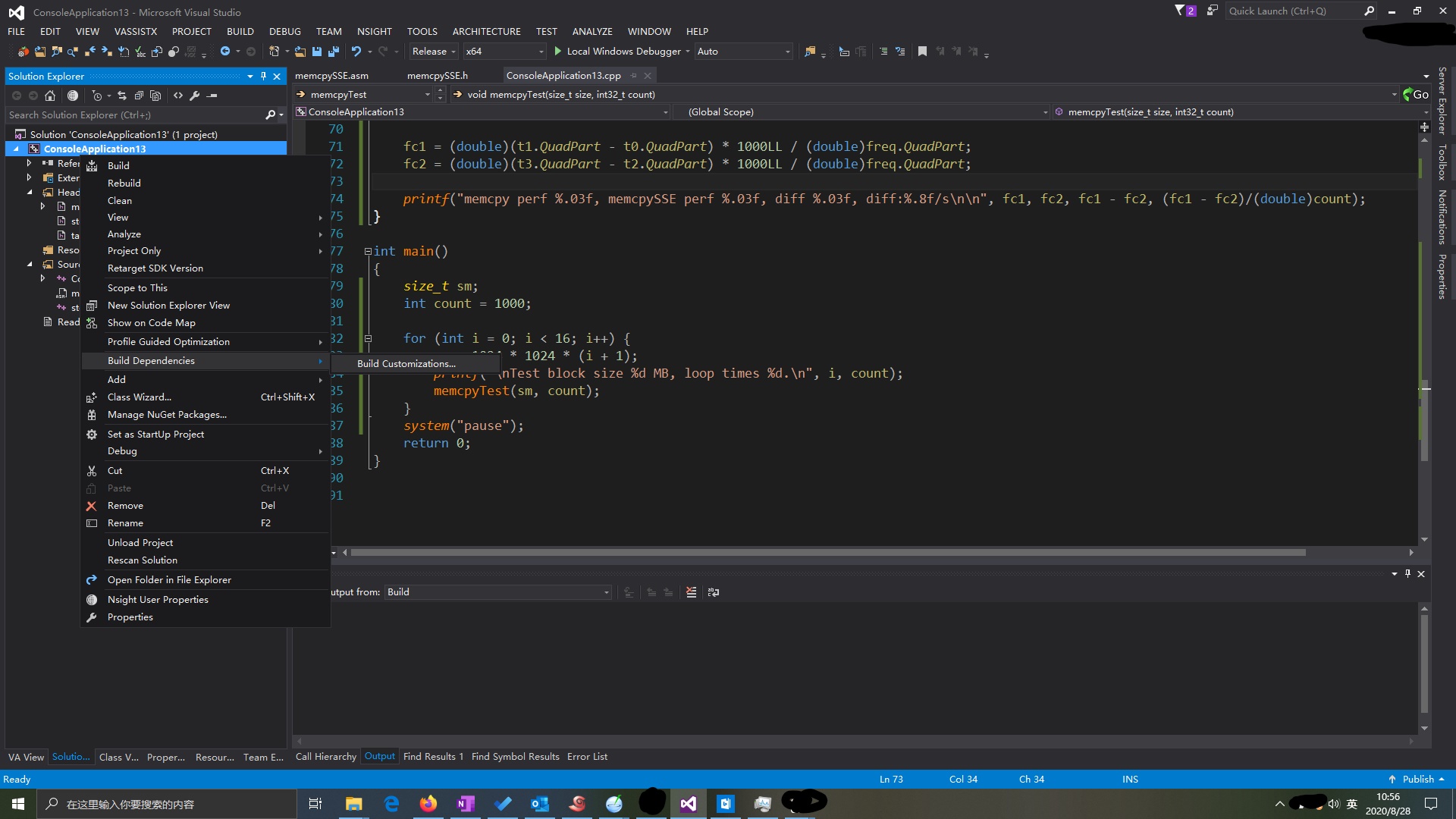The image size is (1456, 819).
Task: Click Search Solution Explorer input field
Action: (x=135, y=115)
